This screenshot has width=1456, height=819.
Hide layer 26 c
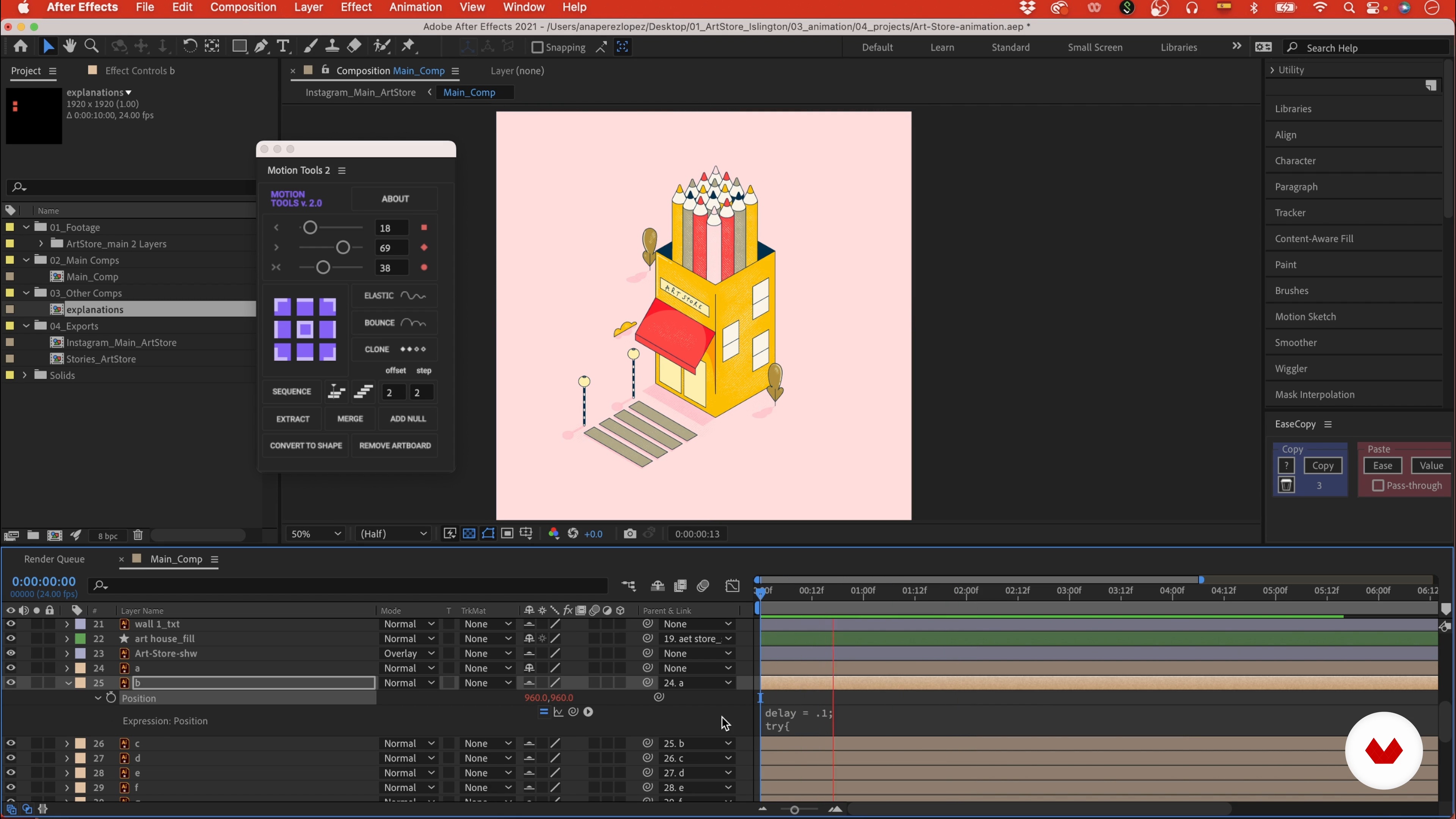point(11,743)
